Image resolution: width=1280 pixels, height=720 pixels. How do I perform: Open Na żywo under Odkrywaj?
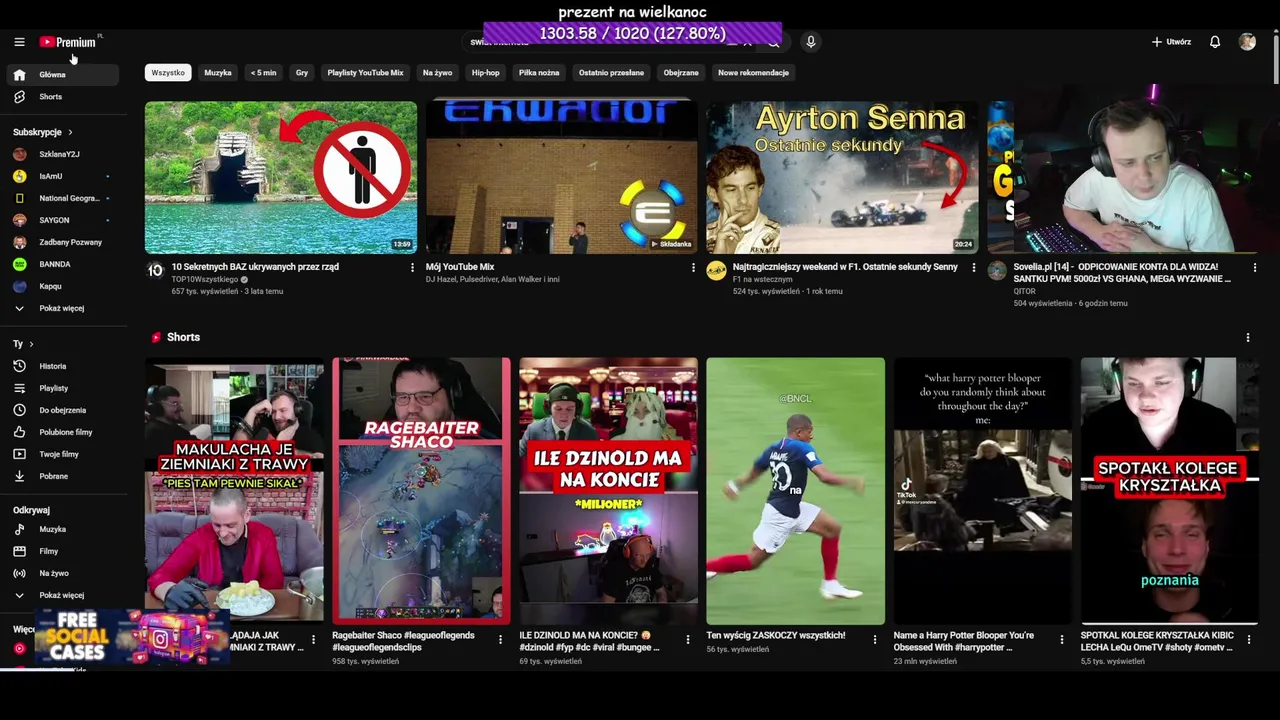pos(64,573)
